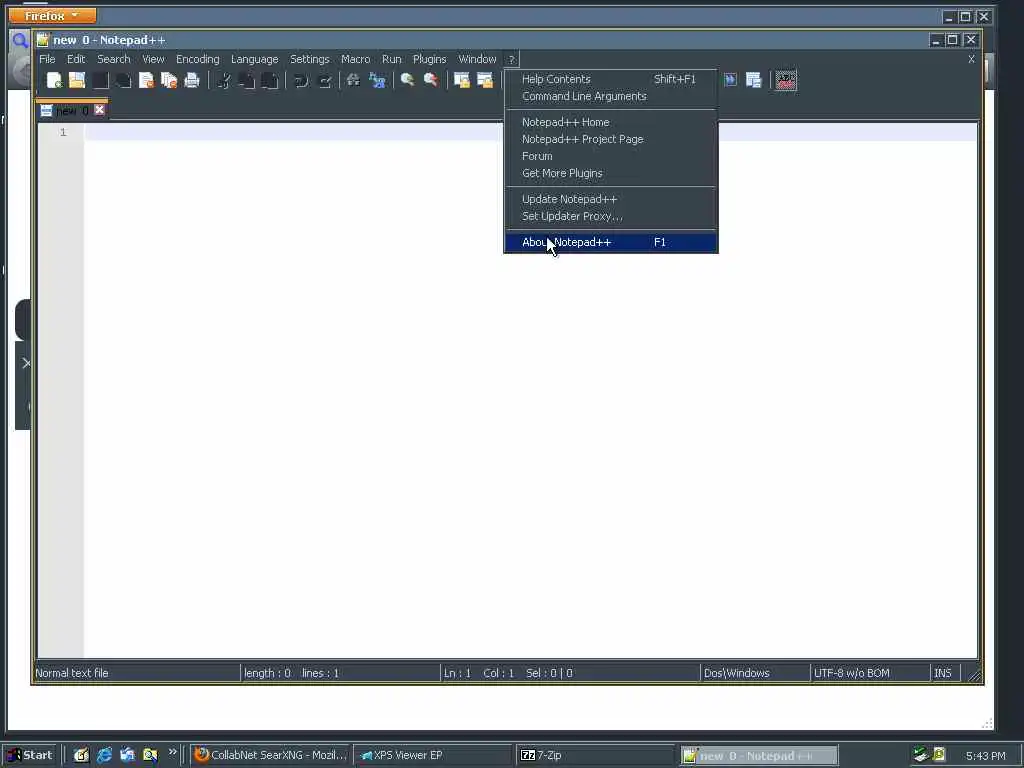Viewport: 1024px width, 768px height.
Task: Click the Print toolbar icon
Action: pyautogui.click(x=192, y=80)
